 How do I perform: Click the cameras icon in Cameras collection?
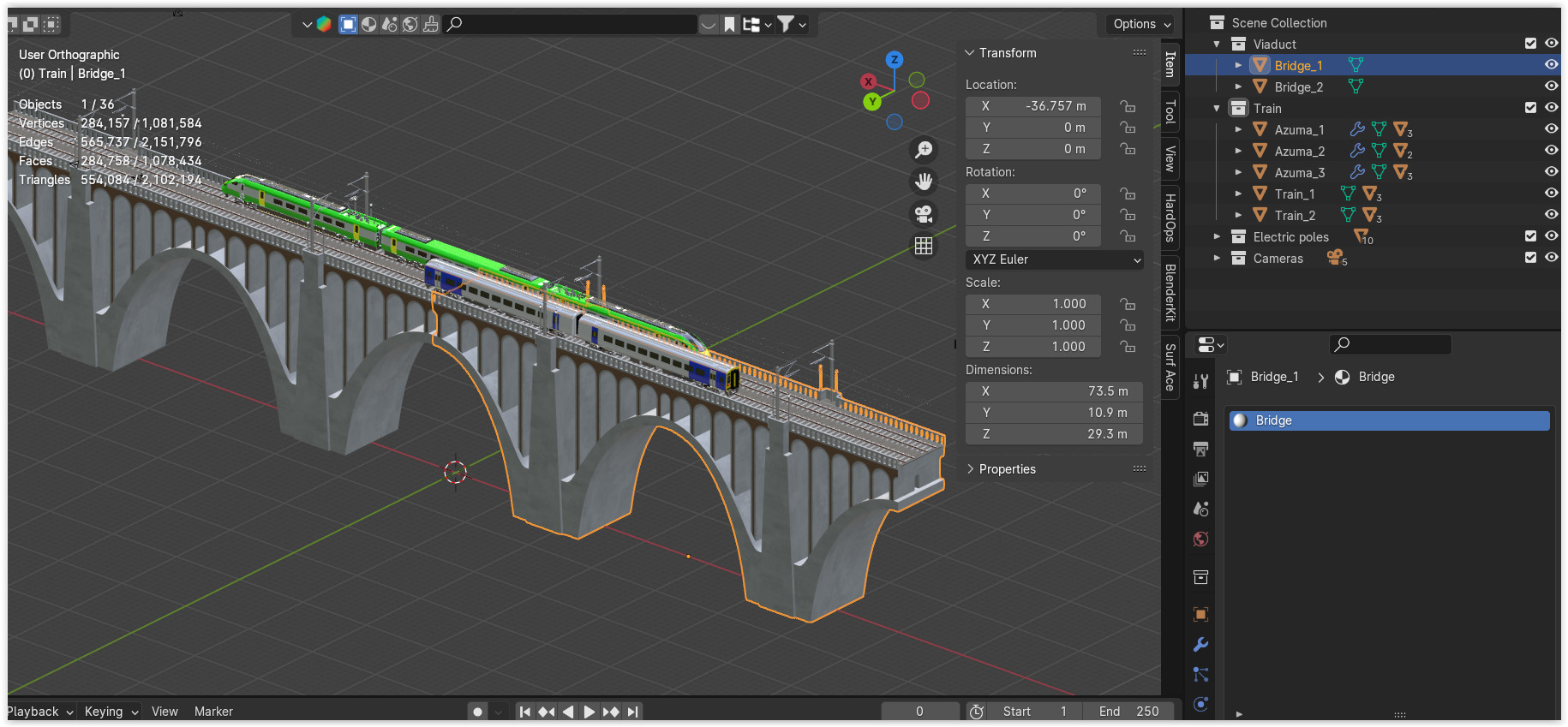pyautogui.click(x=1335, y=256)
